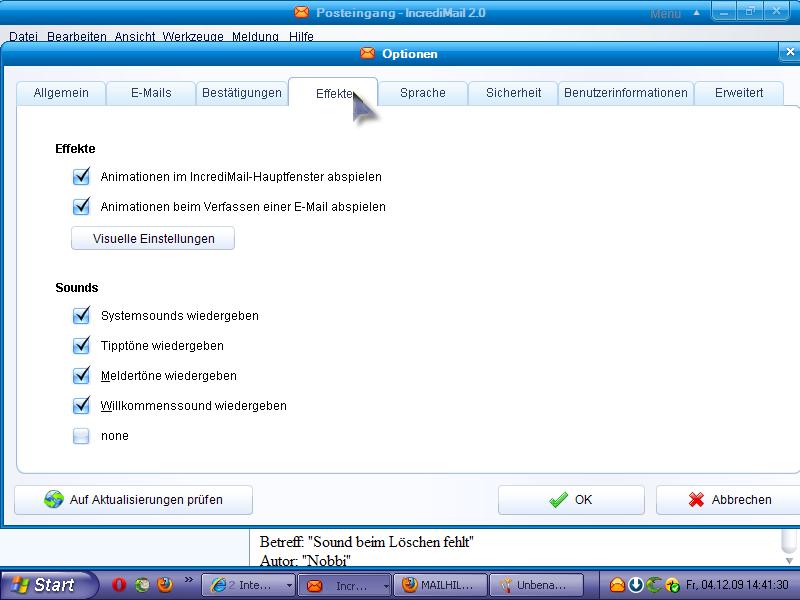
Task: Open the Ansicht menu
Action: tap(135, 37)
